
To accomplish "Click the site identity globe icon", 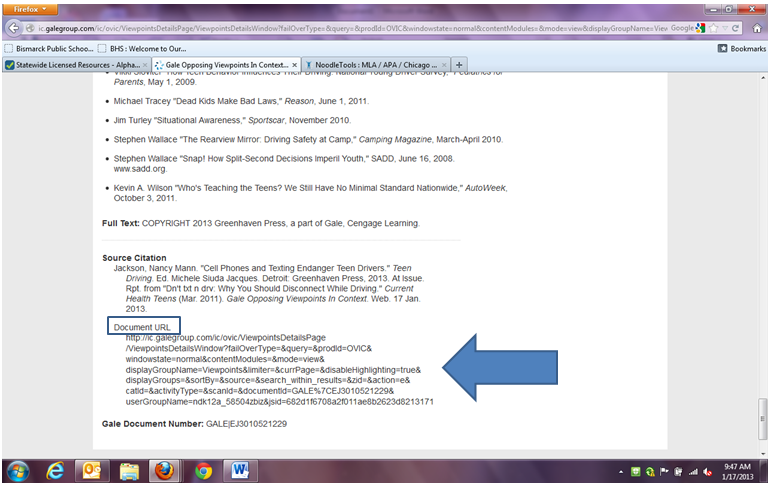I will (x=30, y=28).
